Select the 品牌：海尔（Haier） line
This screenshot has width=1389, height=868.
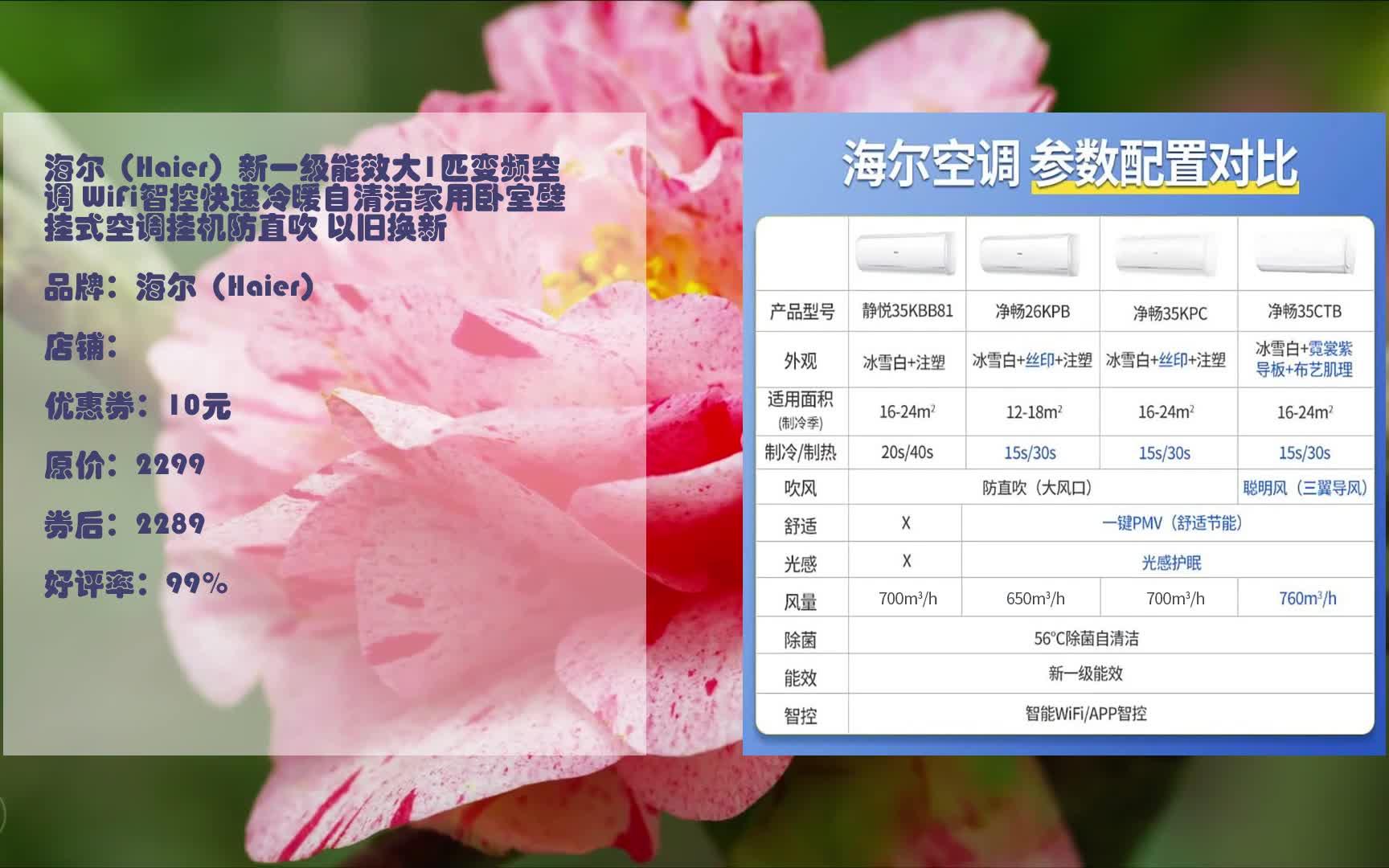point(180,287)
